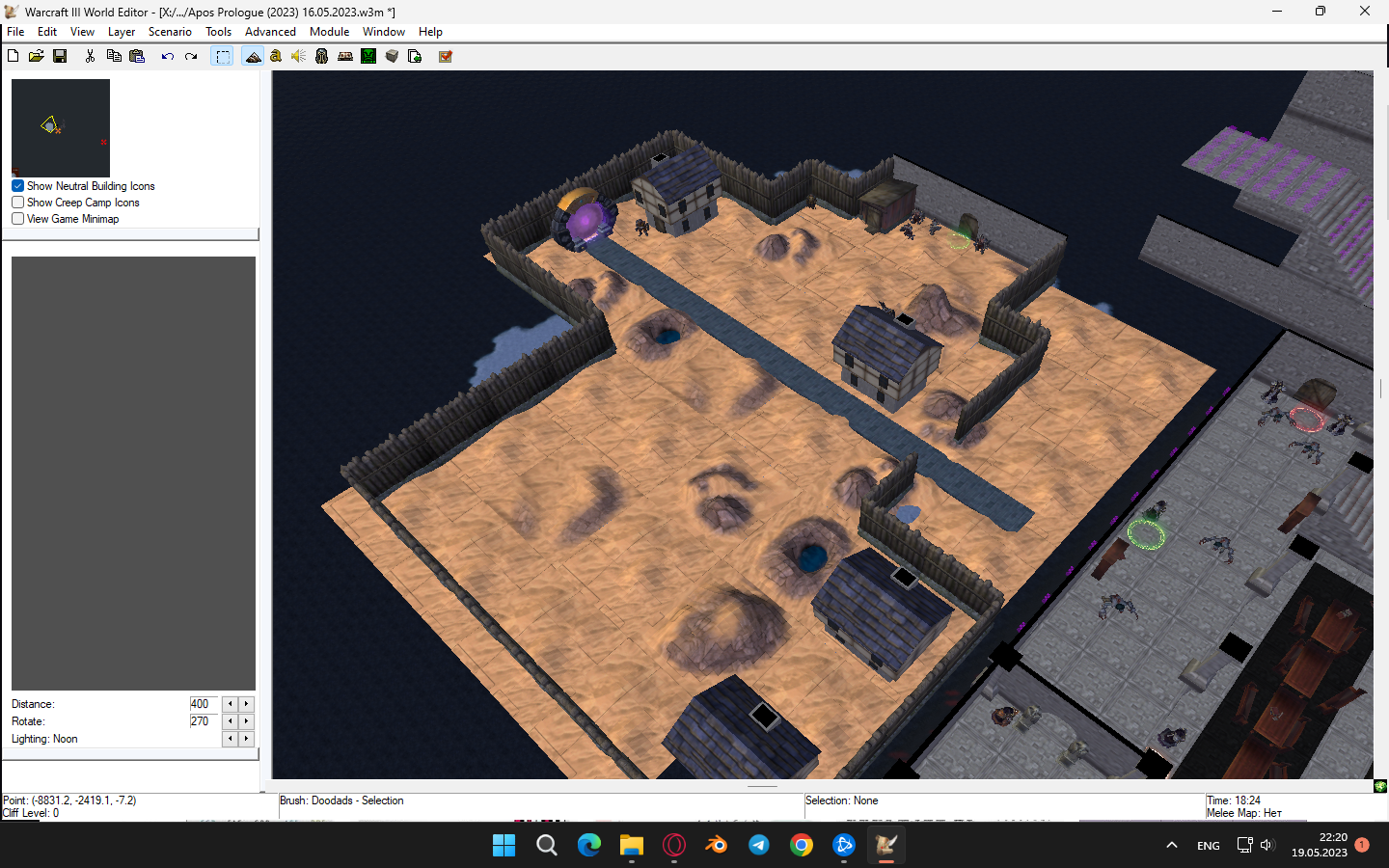Image resolution: width=1389 pixels, height=868 pixels.
Task: Switch Lighting to next option
Action: point(246,739)
